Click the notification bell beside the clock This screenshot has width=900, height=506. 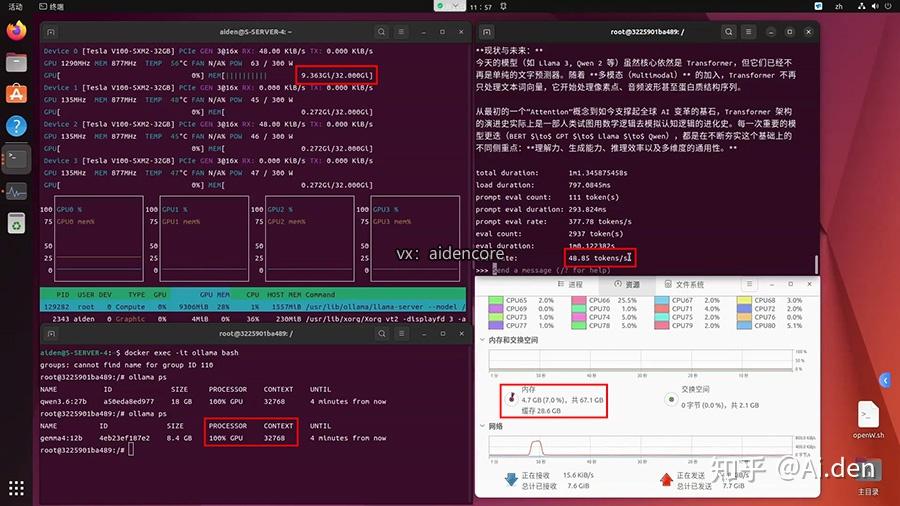(x=503, y=6)
